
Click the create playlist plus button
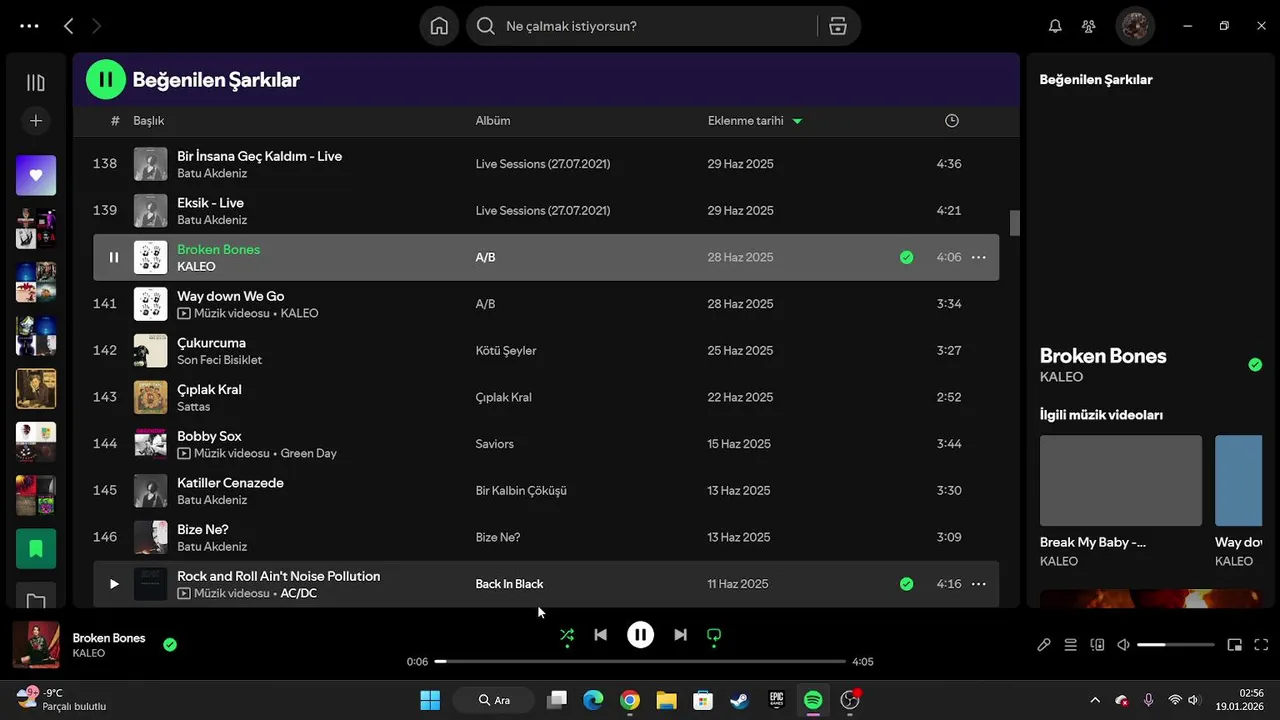point(36,121)
